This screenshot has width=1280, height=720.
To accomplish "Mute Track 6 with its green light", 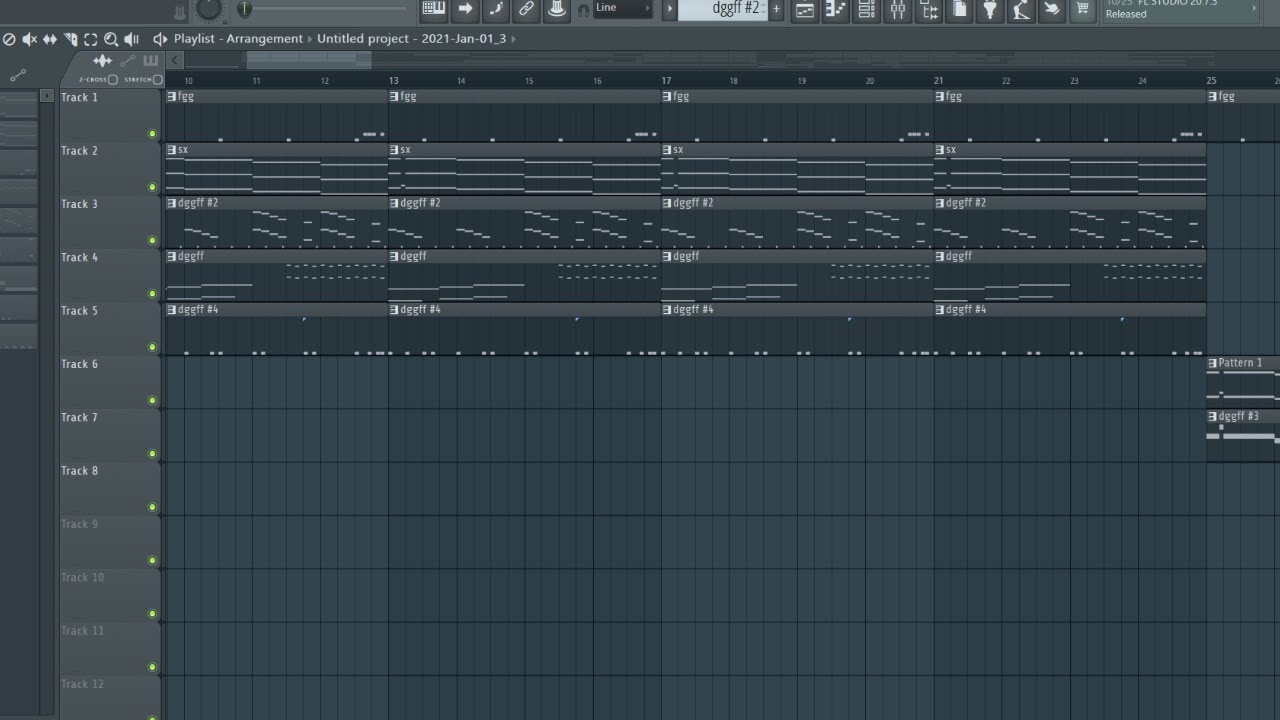I will pyautogui.click(x=153, y=400).
